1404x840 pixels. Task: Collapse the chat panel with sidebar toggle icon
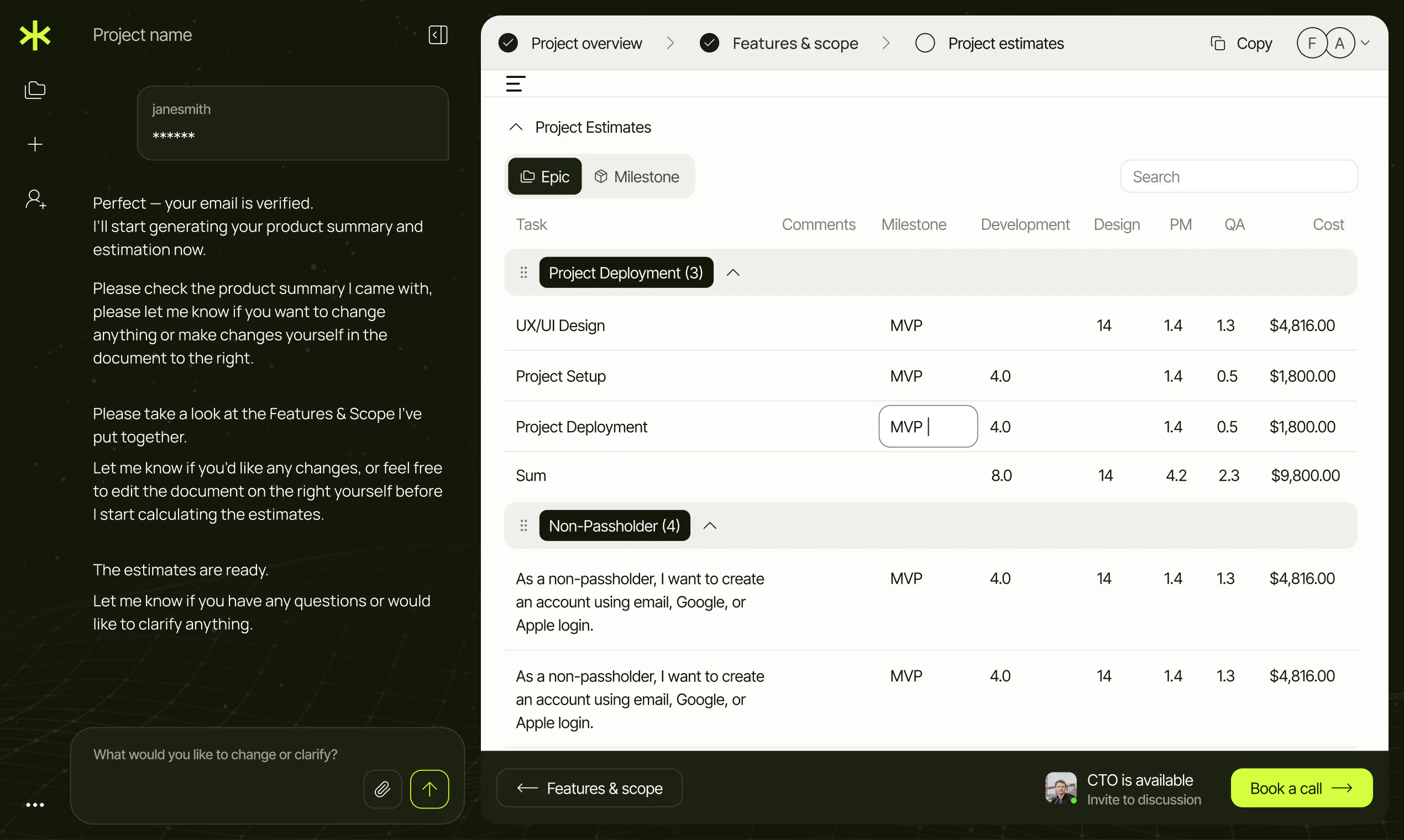click(x=438, y=35)
